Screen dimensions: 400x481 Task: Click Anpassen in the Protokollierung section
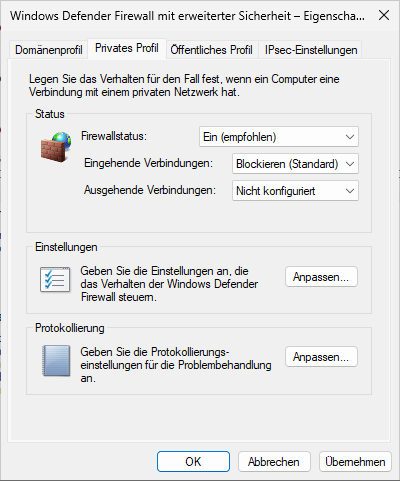pos(321,357)
